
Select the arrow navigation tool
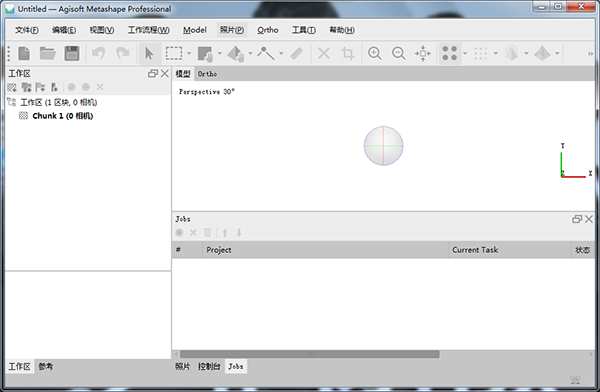tap(149, 53)
